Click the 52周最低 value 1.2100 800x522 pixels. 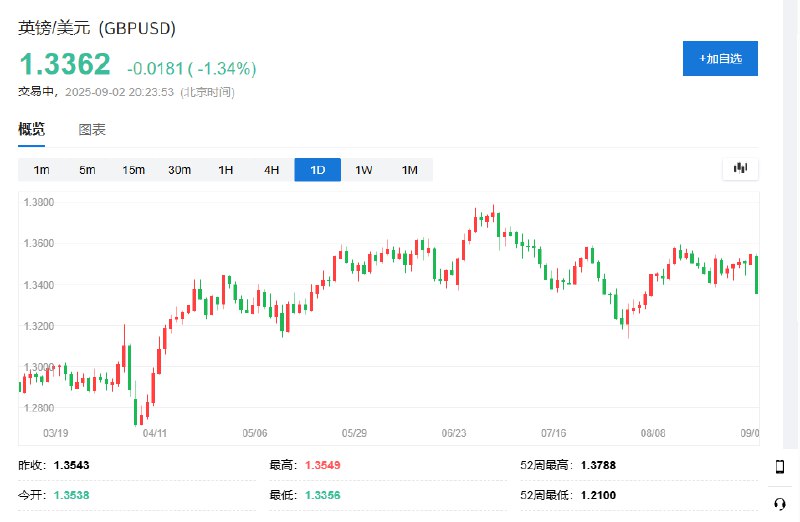(598, 495)
